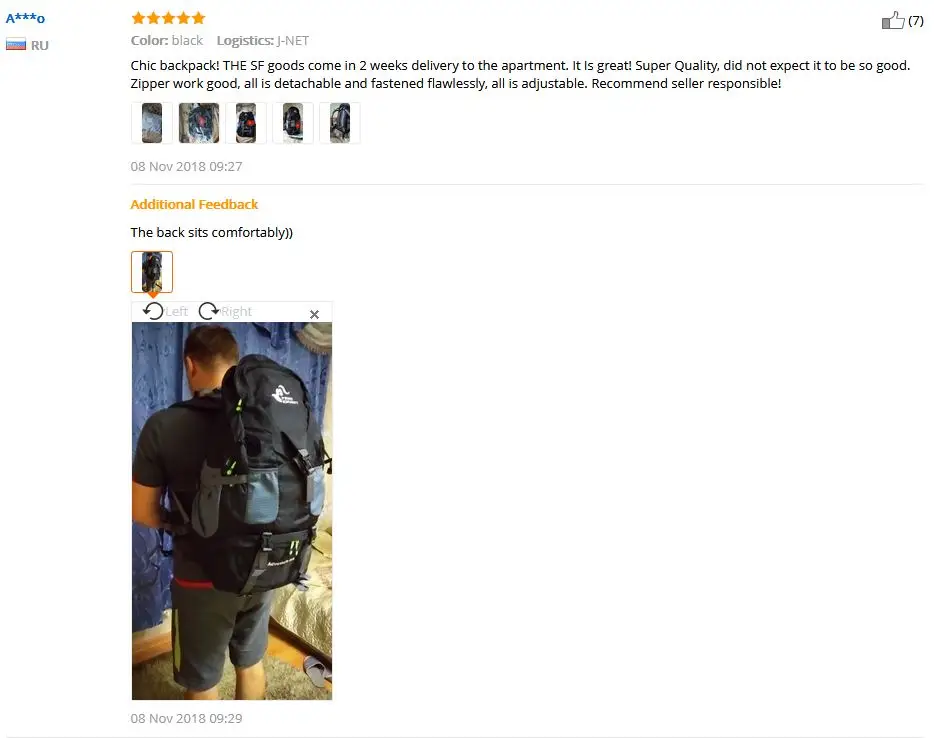Click the helpful count (7)
Viewport: 934px width, 738px height.
[916, 21]
